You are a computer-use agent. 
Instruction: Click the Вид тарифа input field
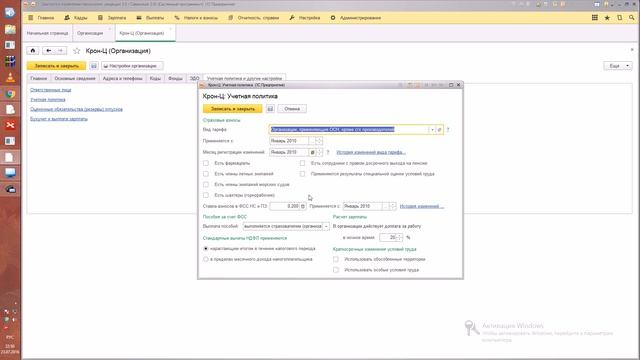pyautogui.click(x=349, y=129)
